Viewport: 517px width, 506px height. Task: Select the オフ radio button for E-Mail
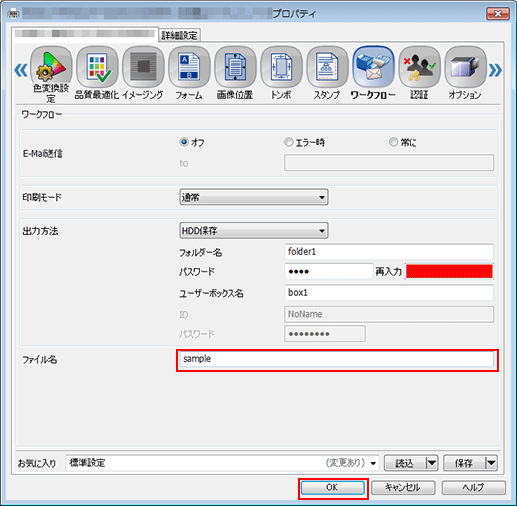coord(184,142)
